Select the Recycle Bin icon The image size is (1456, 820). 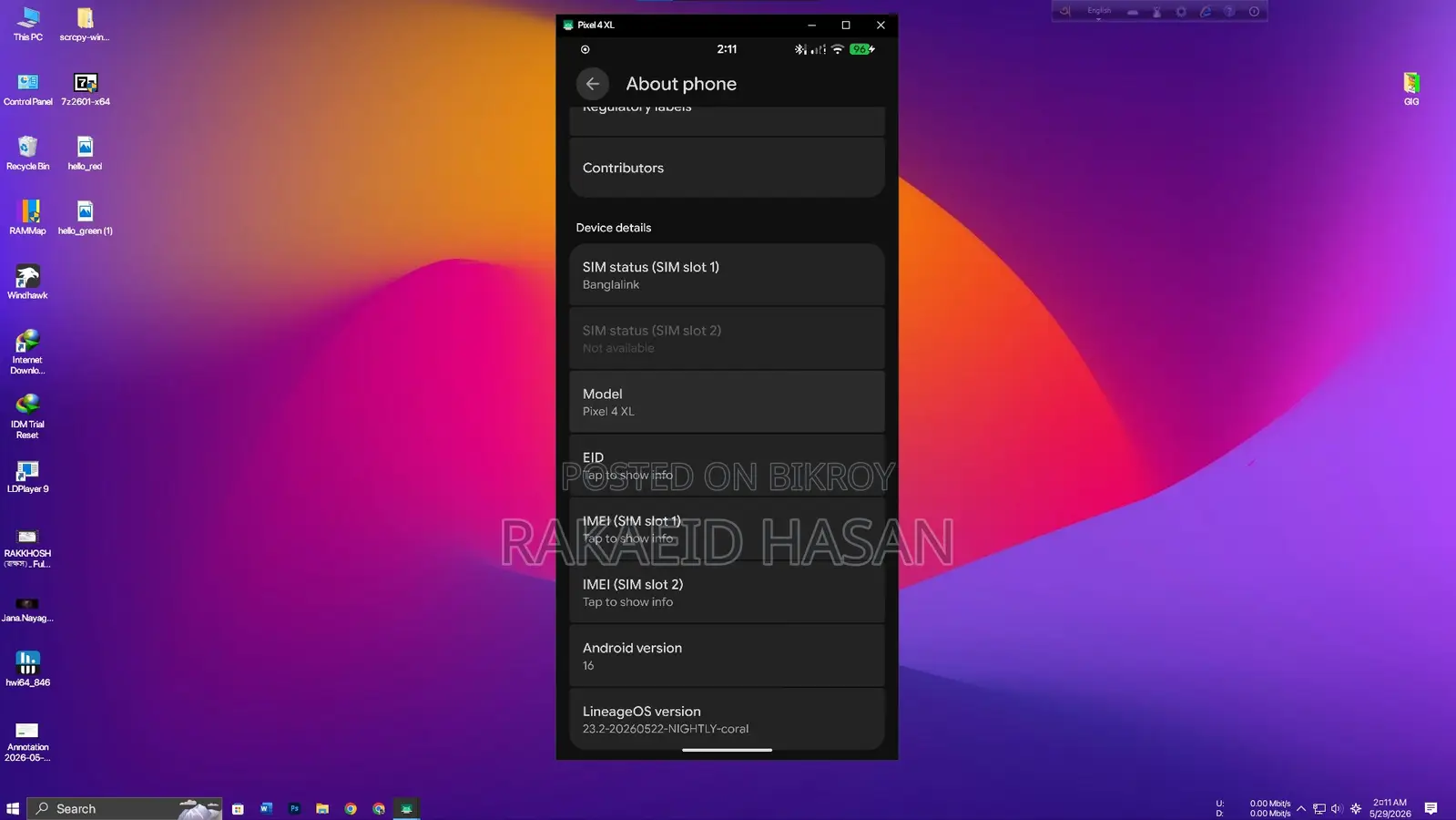tap(28, 153)
